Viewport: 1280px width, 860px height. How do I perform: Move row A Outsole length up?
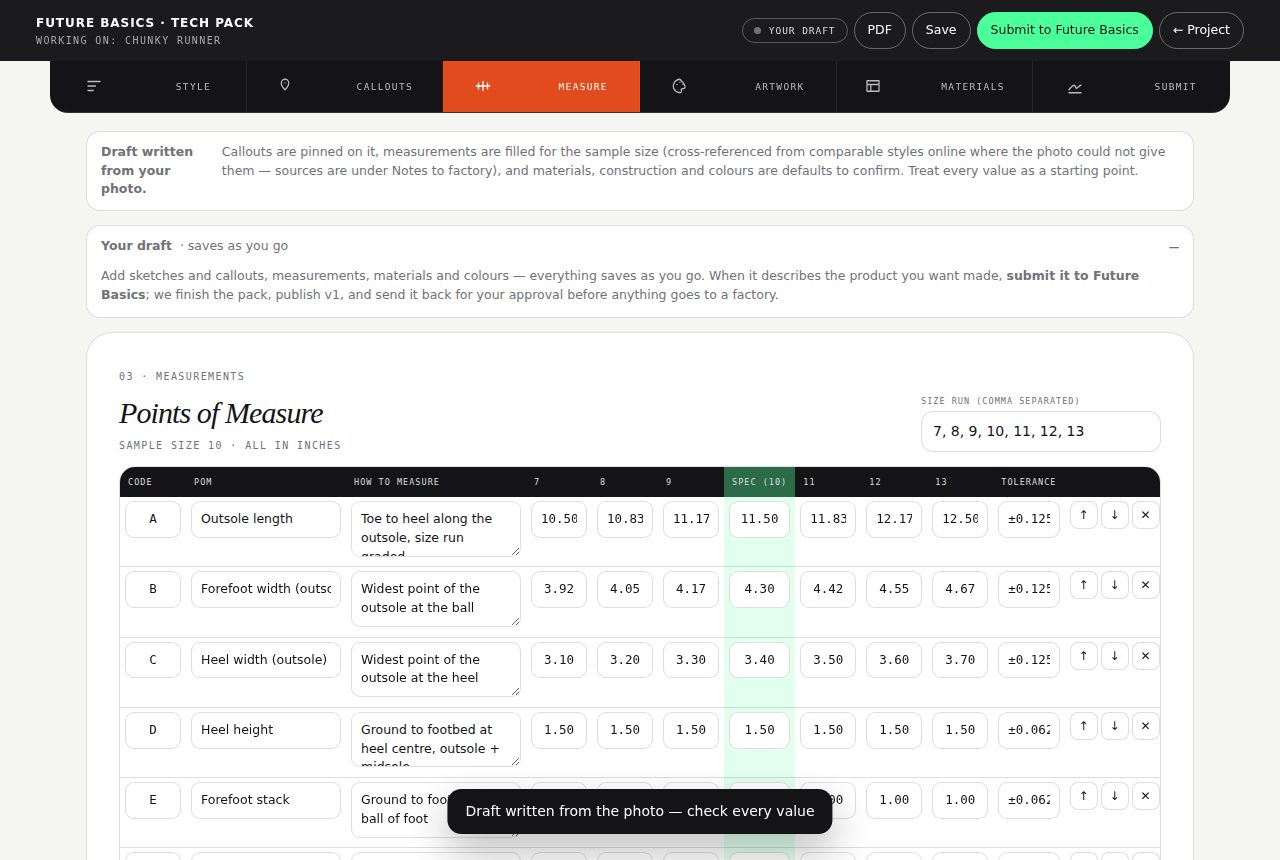coord(1084,515)
